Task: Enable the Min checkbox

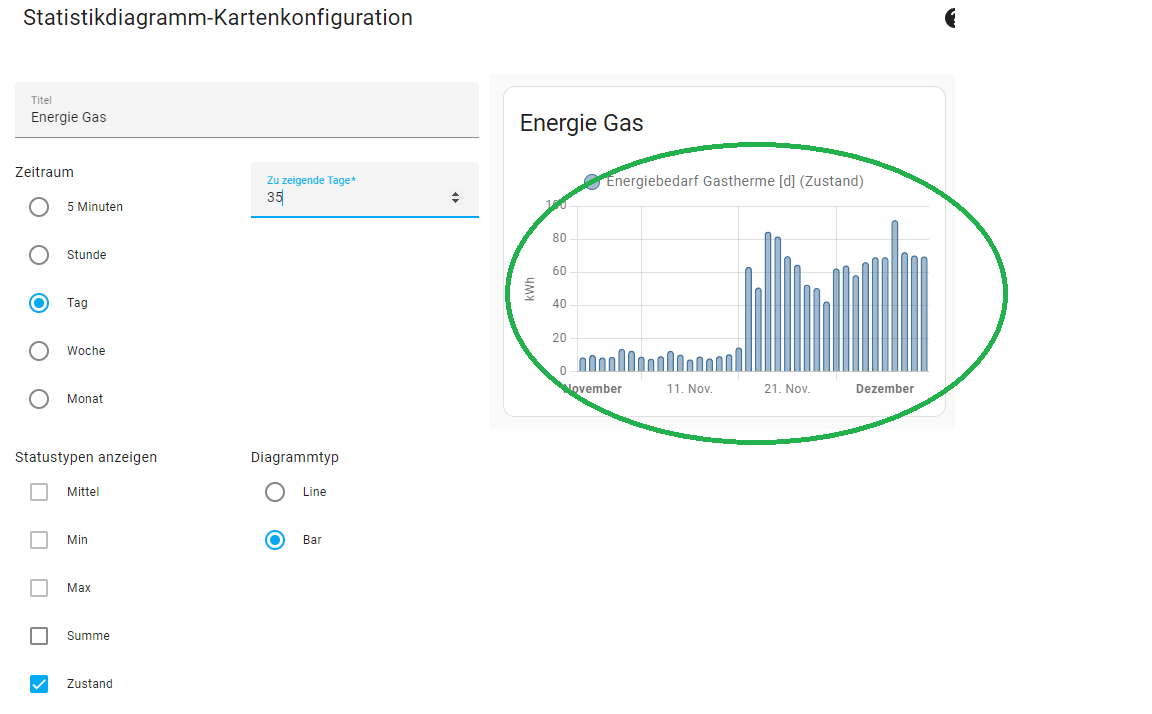Action: [38, 540]
